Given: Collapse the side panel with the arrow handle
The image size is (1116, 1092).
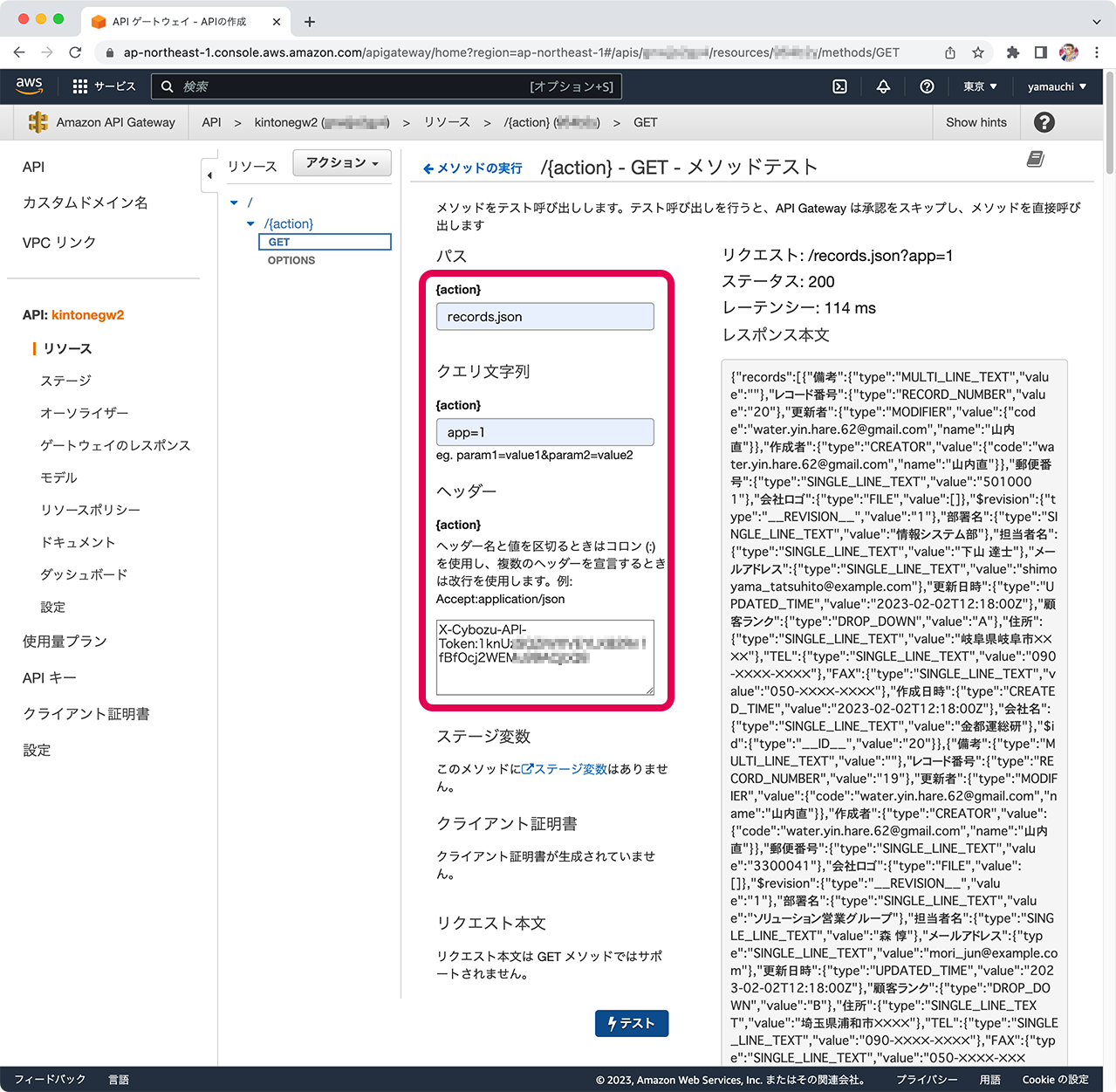Looking at the screenshot, I should pyautogui.click(x=209, y=175).
